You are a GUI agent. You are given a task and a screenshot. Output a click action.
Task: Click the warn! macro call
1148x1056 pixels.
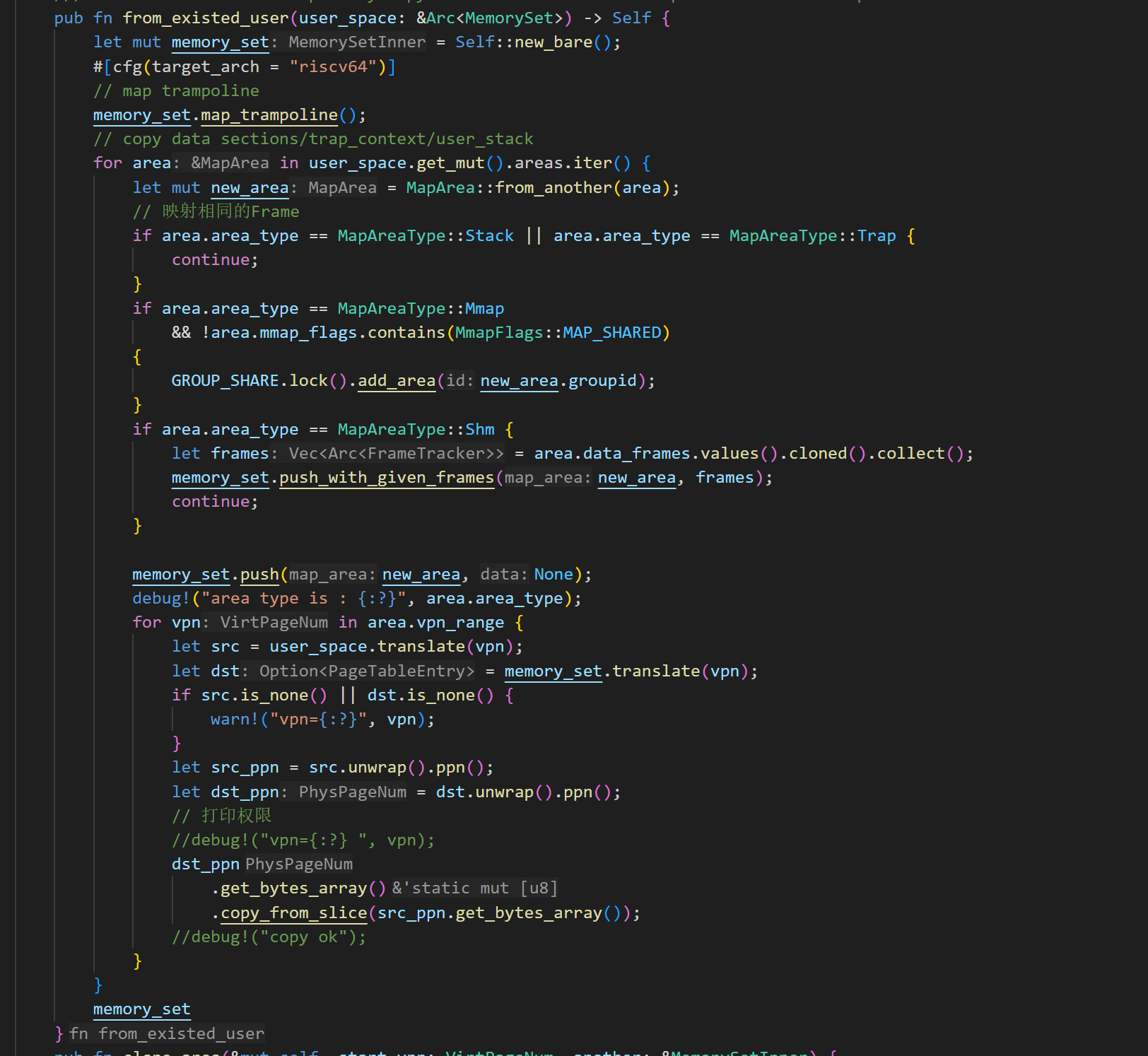(234, 720)
